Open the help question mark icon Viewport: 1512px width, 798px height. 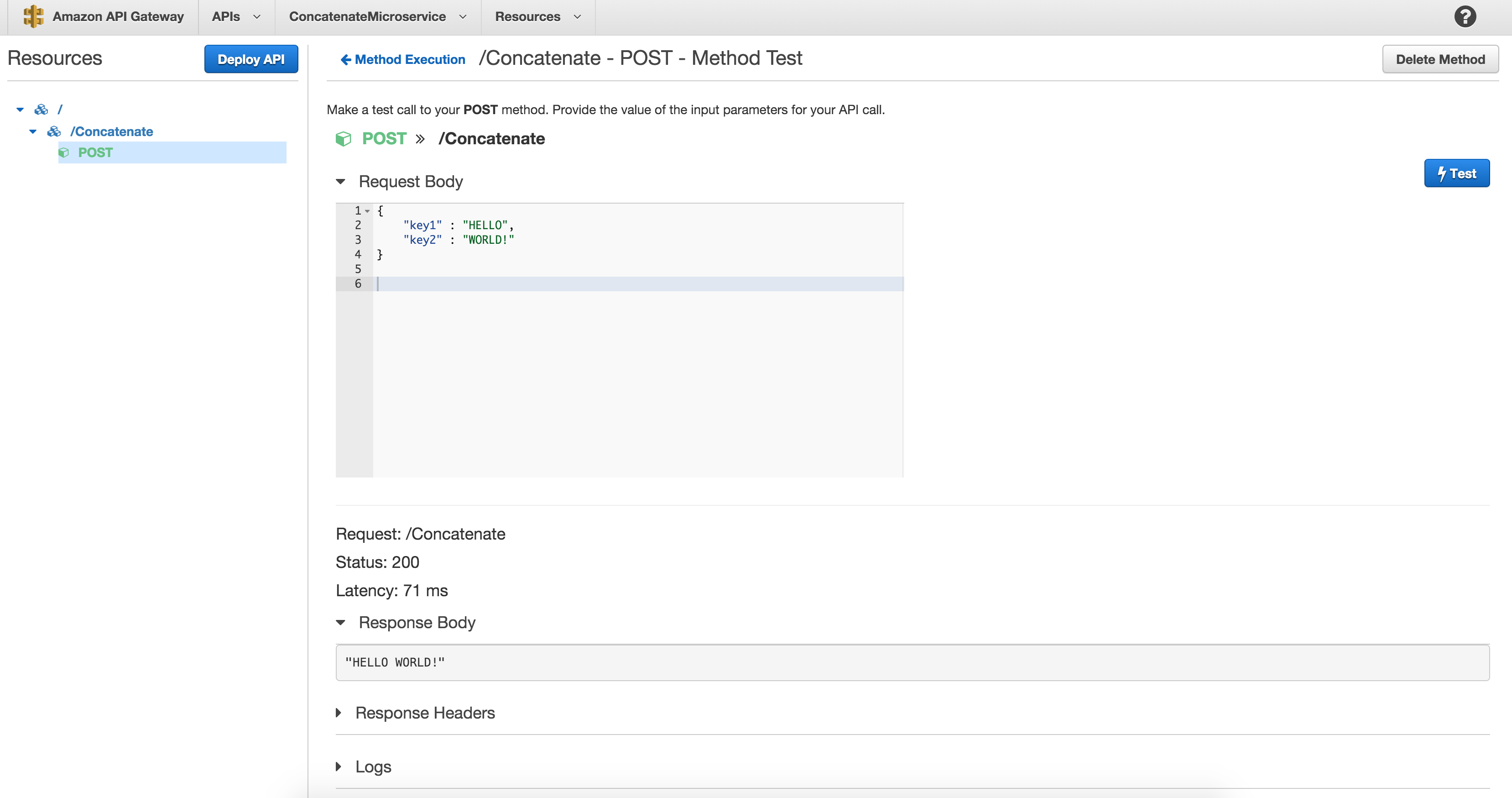coord(1465,16)
